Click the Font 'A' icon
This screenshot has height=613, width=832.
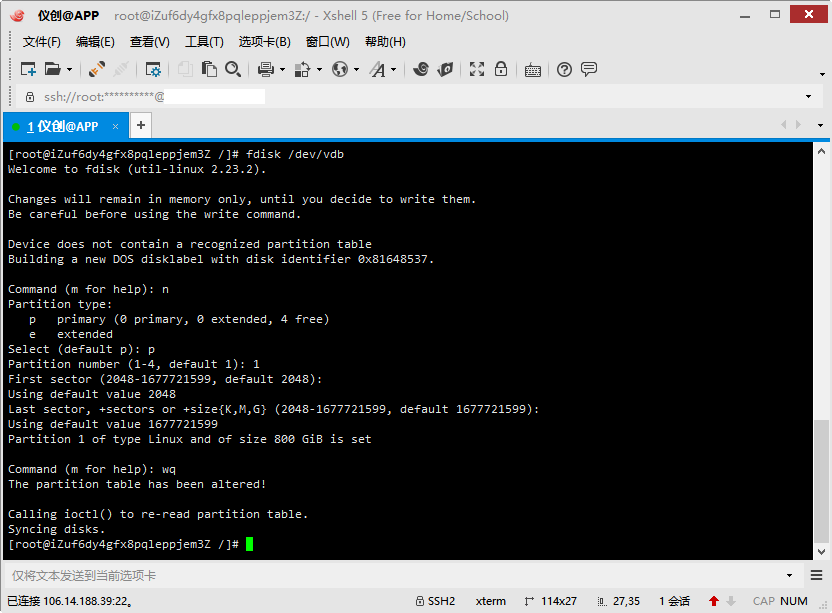coord(377,69)
